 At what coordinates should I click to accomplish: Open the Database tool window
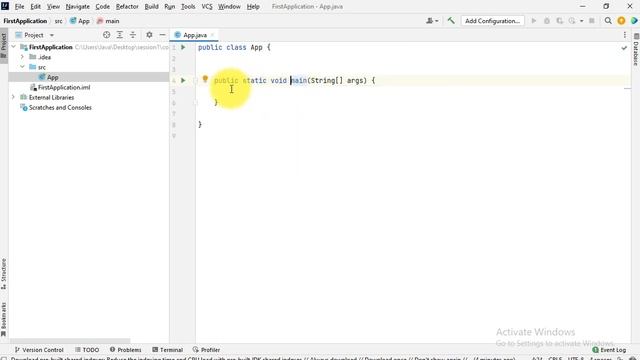click(x=636, y=50)
